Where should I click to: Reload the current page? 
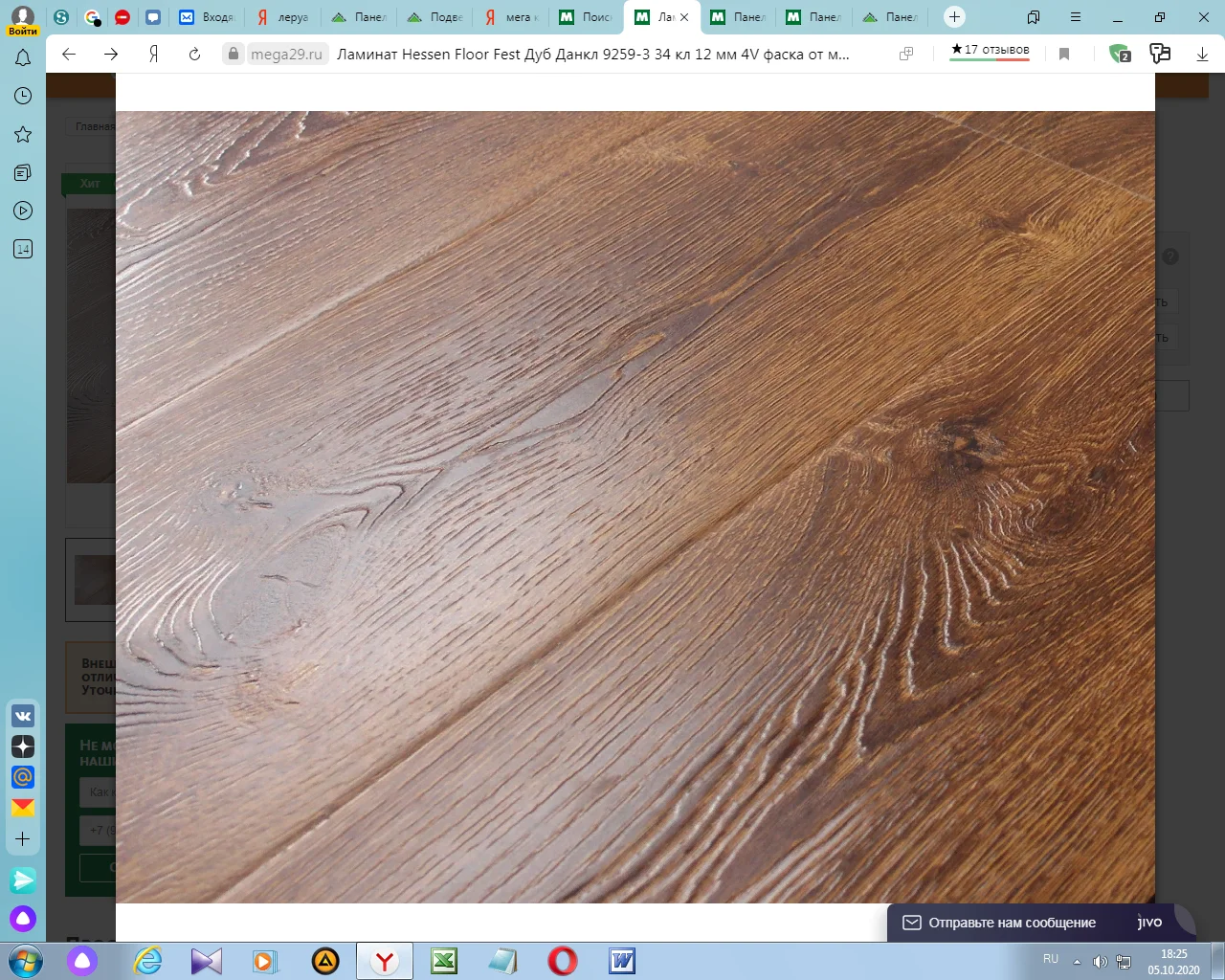point(194,55)
